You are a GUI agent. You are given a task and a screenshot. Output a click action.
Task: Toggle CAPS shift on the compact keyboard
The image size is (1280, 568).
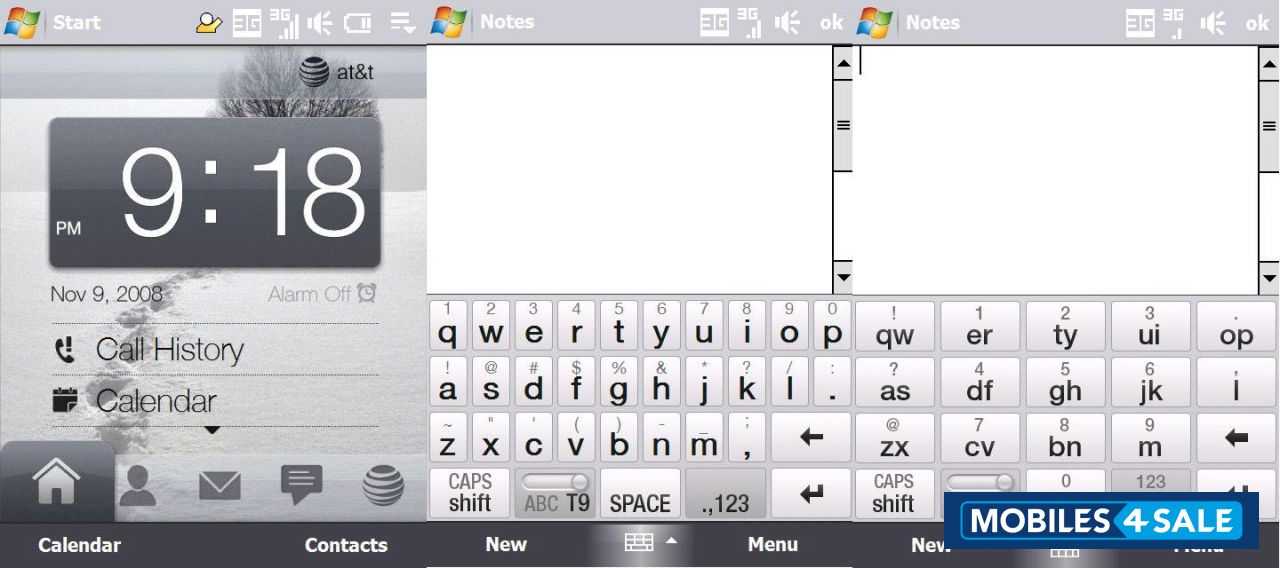point(893,493)
